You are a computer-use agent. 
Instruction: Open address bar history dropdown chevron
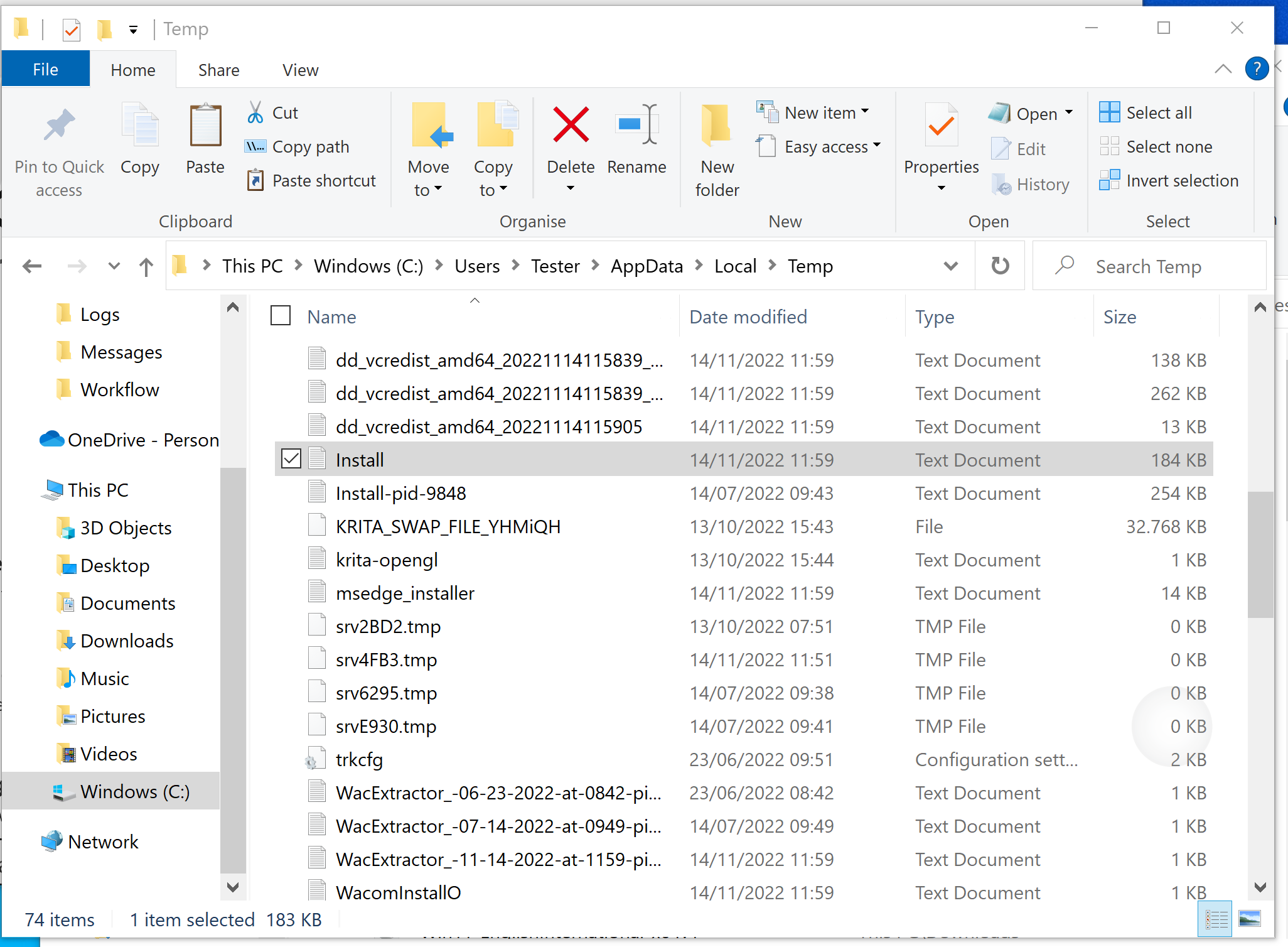click(x=950, y=266)
